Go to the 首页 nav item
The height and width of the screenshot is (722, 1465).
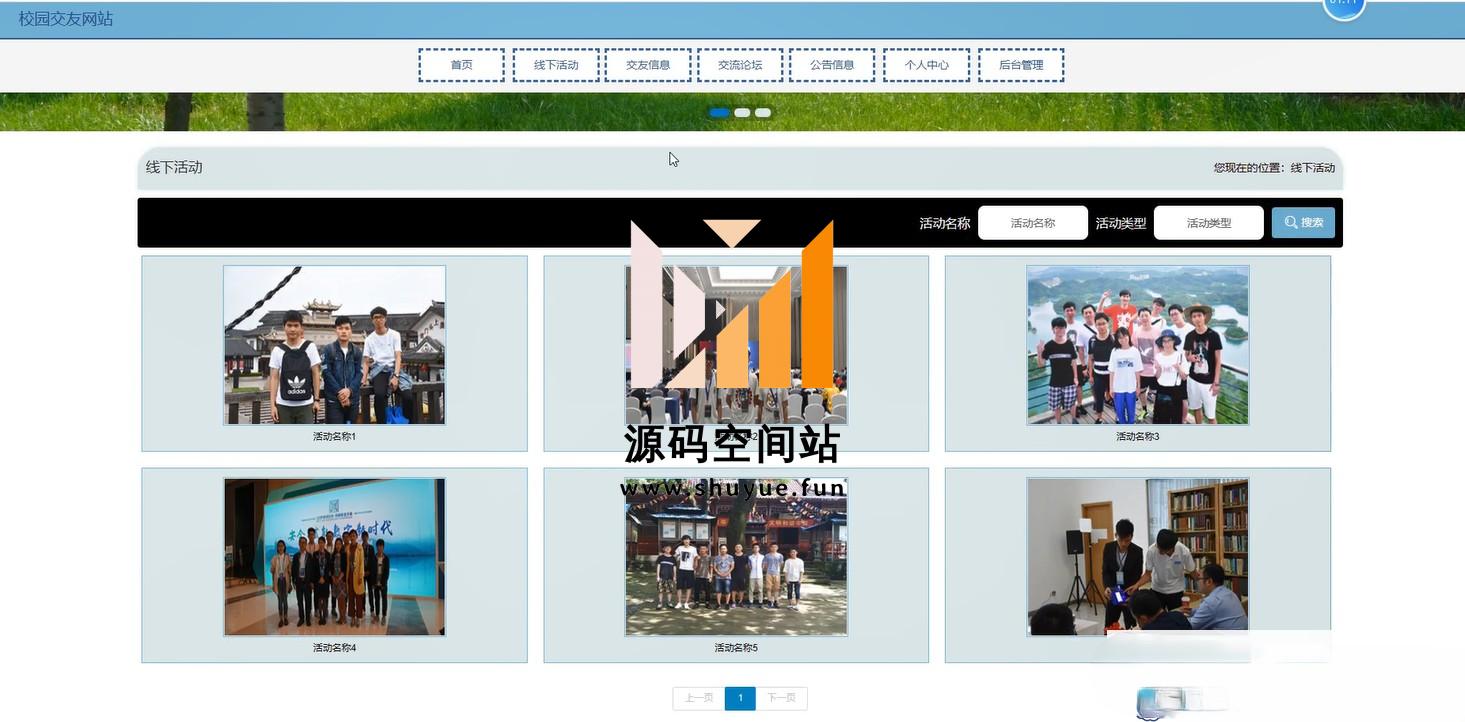461,65
